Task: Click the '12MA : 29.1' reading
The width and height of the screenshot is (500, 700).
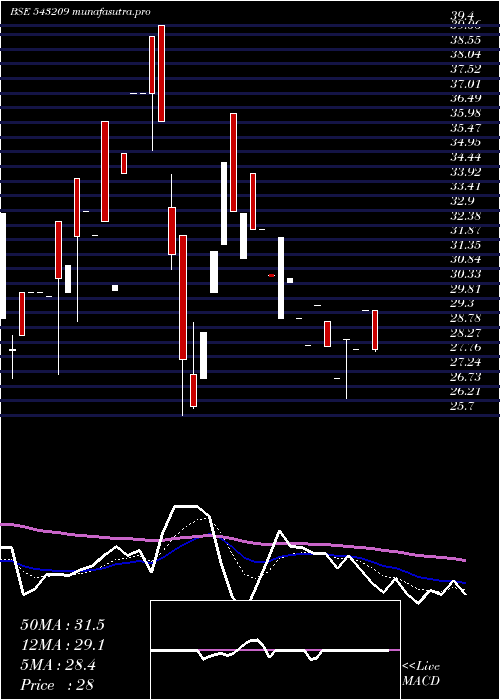Action: coord(62,645)
